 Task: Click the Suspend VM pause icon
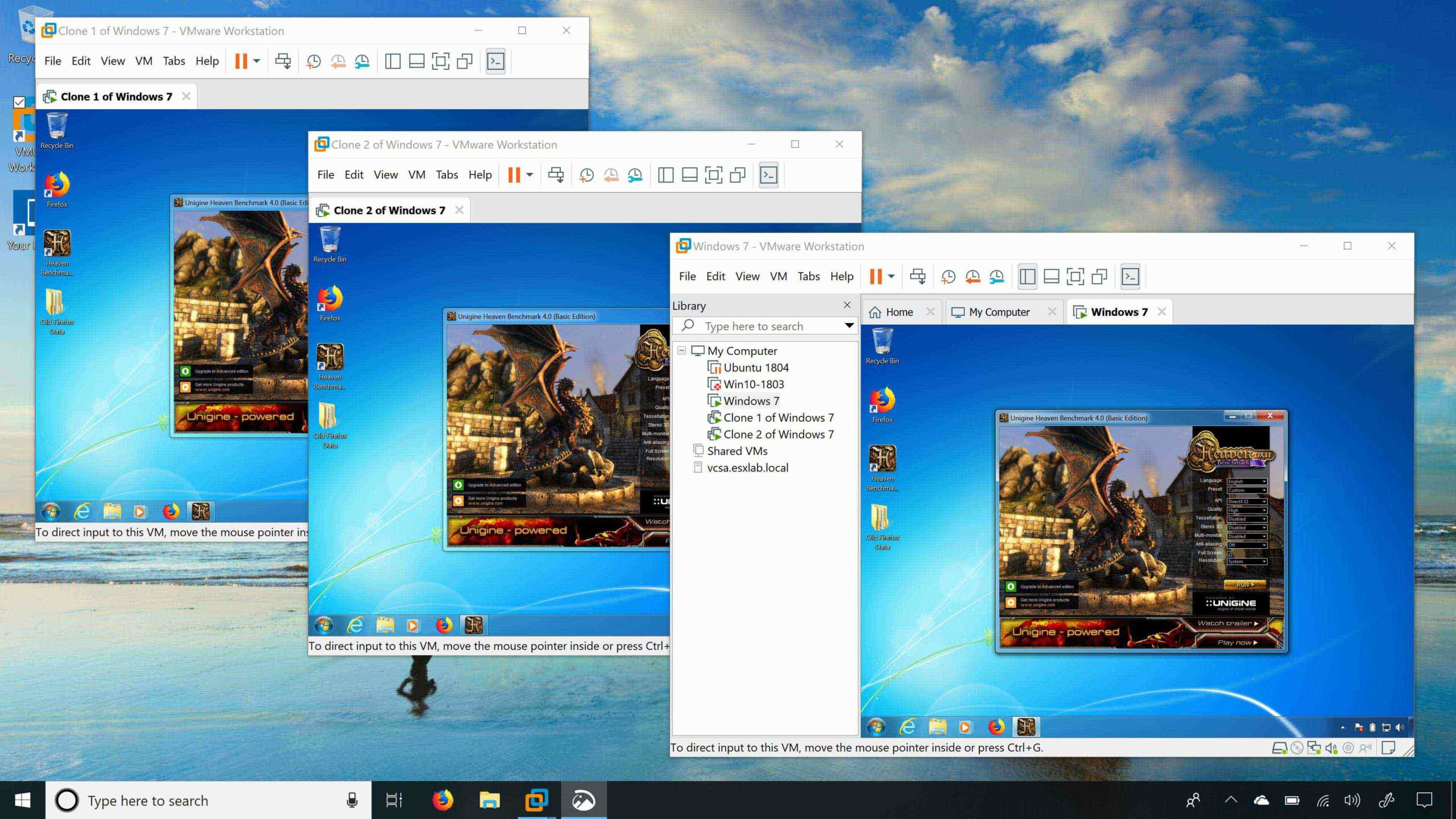876,276
